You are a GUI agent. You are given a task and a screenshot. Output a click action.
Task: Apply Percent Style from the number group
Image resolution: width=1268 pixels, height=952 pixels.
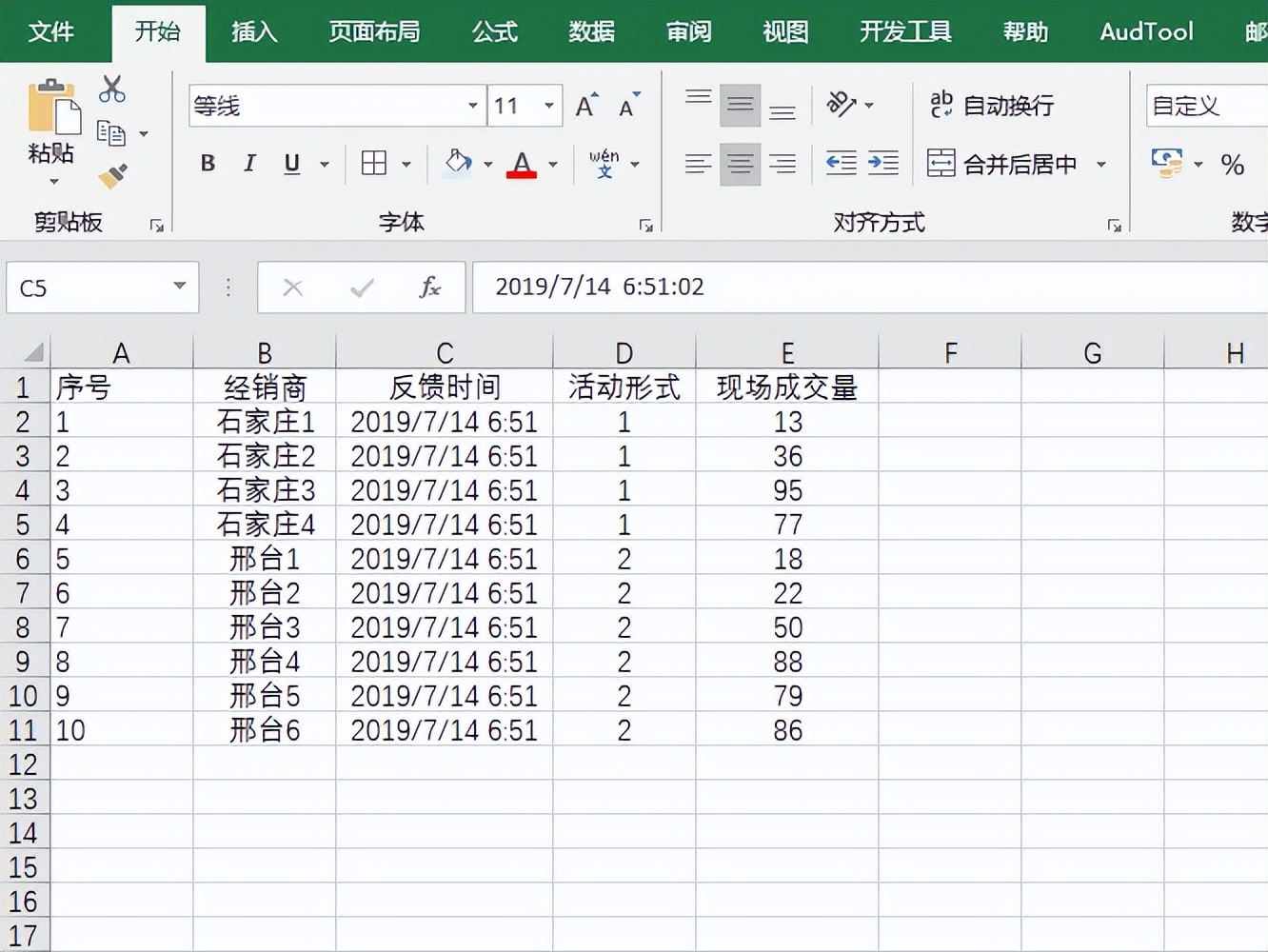[1233, 164]
